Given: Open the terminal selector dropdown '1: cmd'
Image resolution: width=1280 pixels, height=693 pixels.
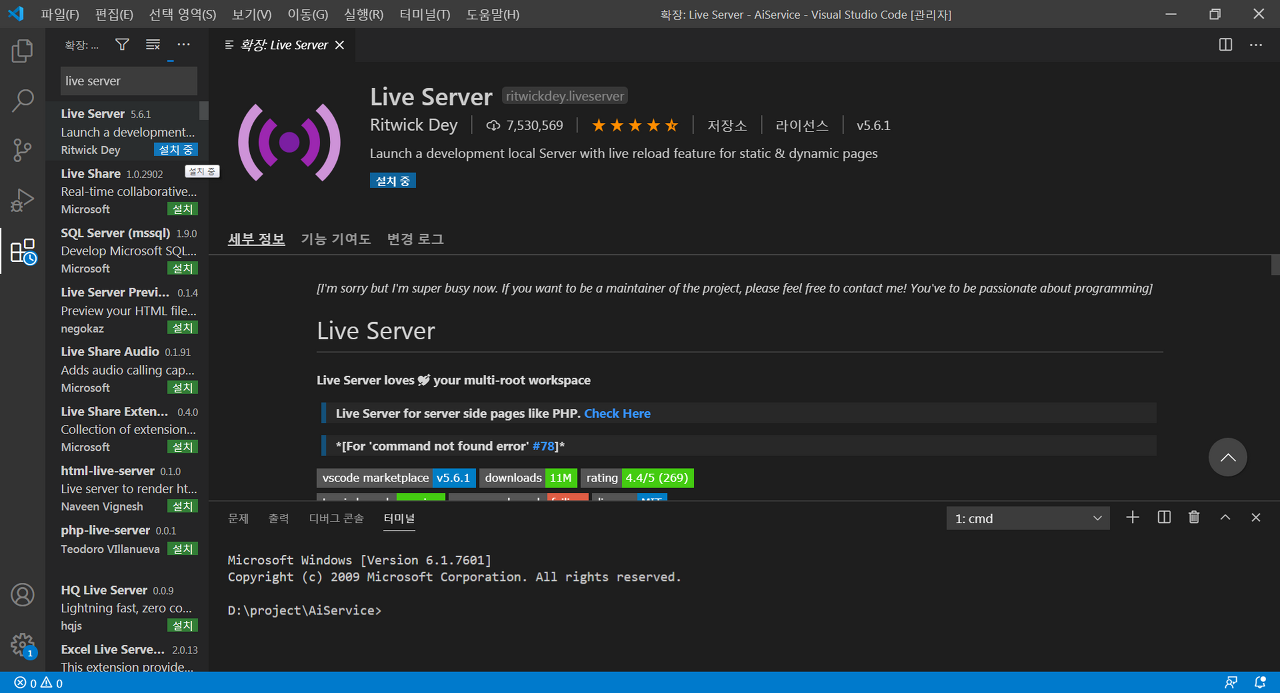Looking at the screenshot, I should point(1028,518).
